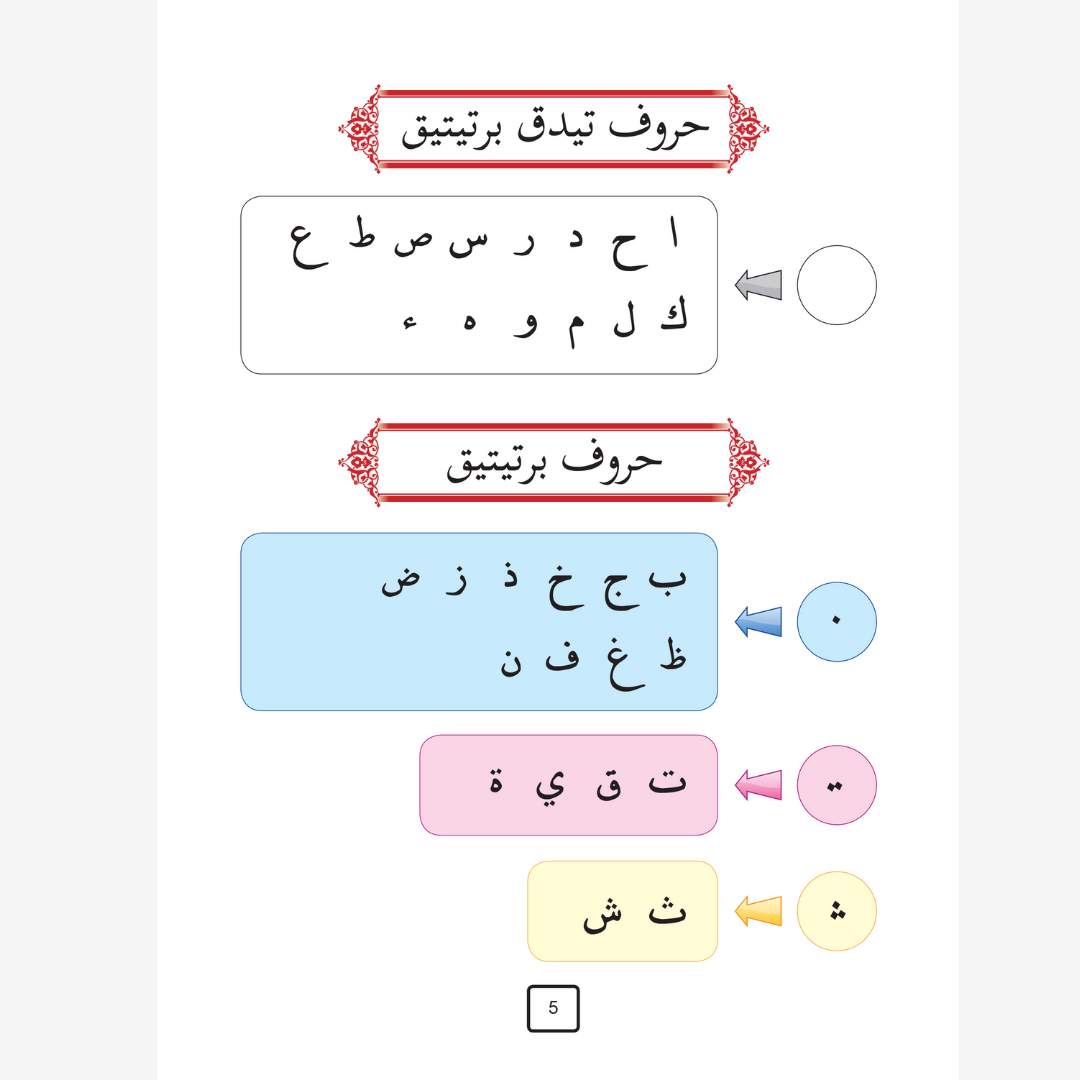Click the letter ك in the white box
The width and height of the screenshot is (1080, 1080).
coord(674,318)
